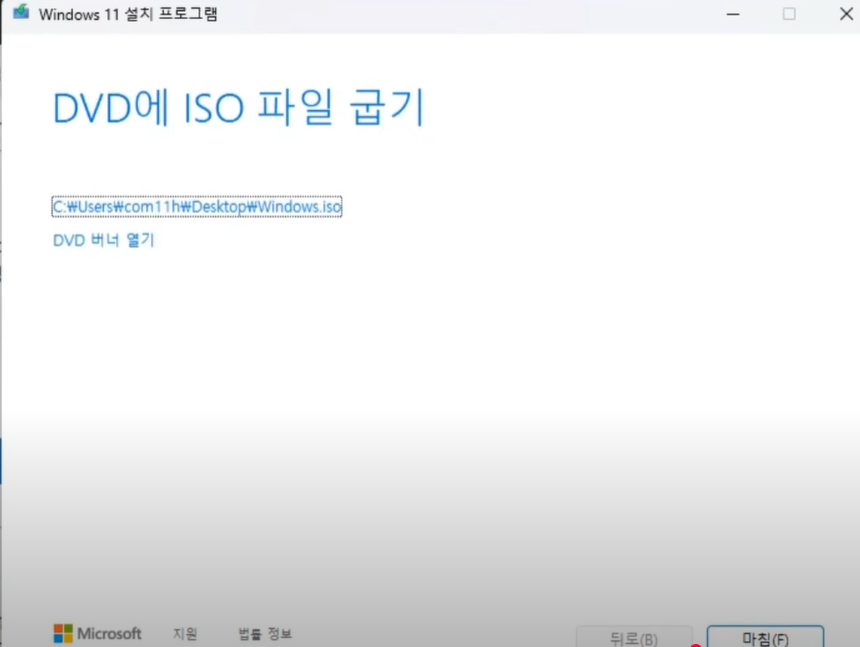Open the 법률 정보 legal info link
This screenshot has width=860, height=647.
(265, 633)
